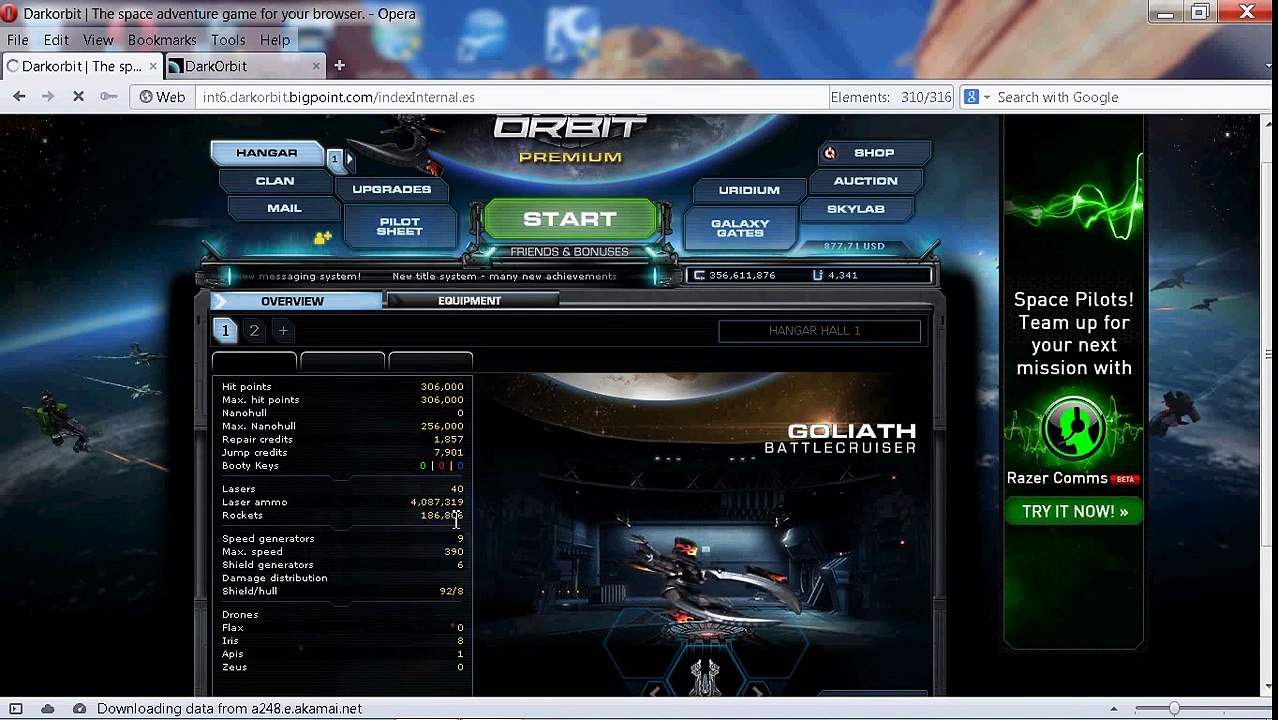Screen dimensions: 1278x720
Task: Click the yellow invite friend icon
Action: (x=322, y=238)
